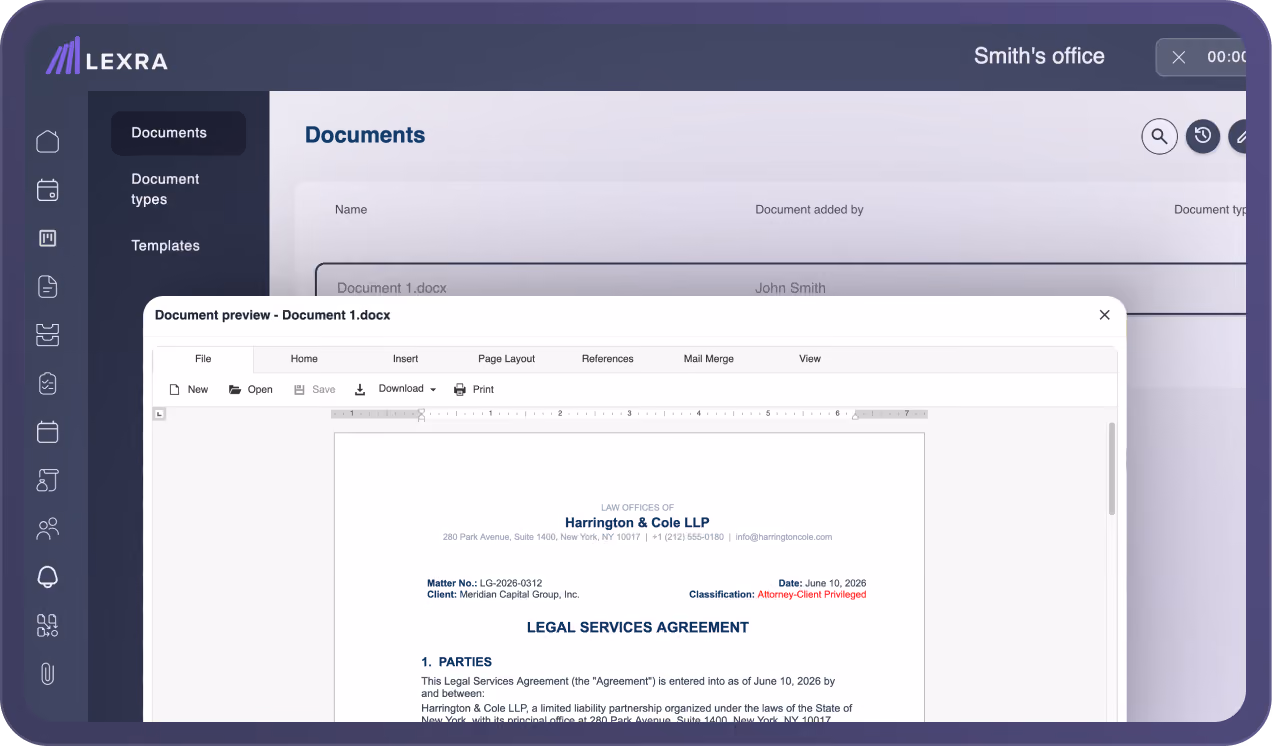Open the View ribbon tab
The image size is (1272, 746).
(809, 359)
